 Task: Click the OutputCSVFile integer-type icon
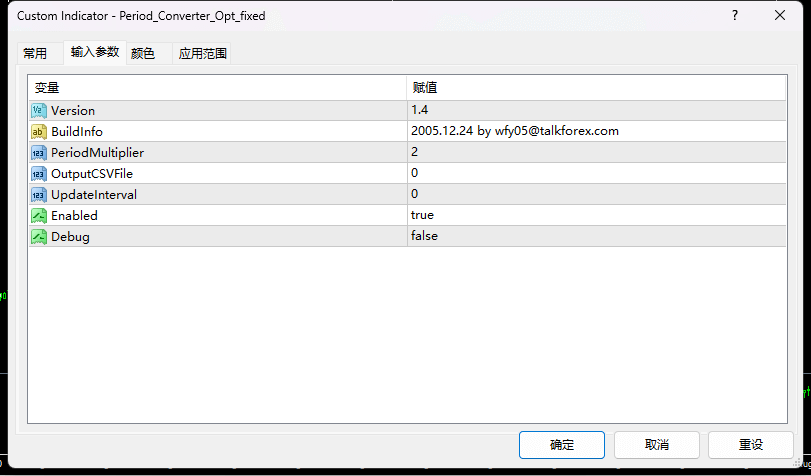pos(39,174)
